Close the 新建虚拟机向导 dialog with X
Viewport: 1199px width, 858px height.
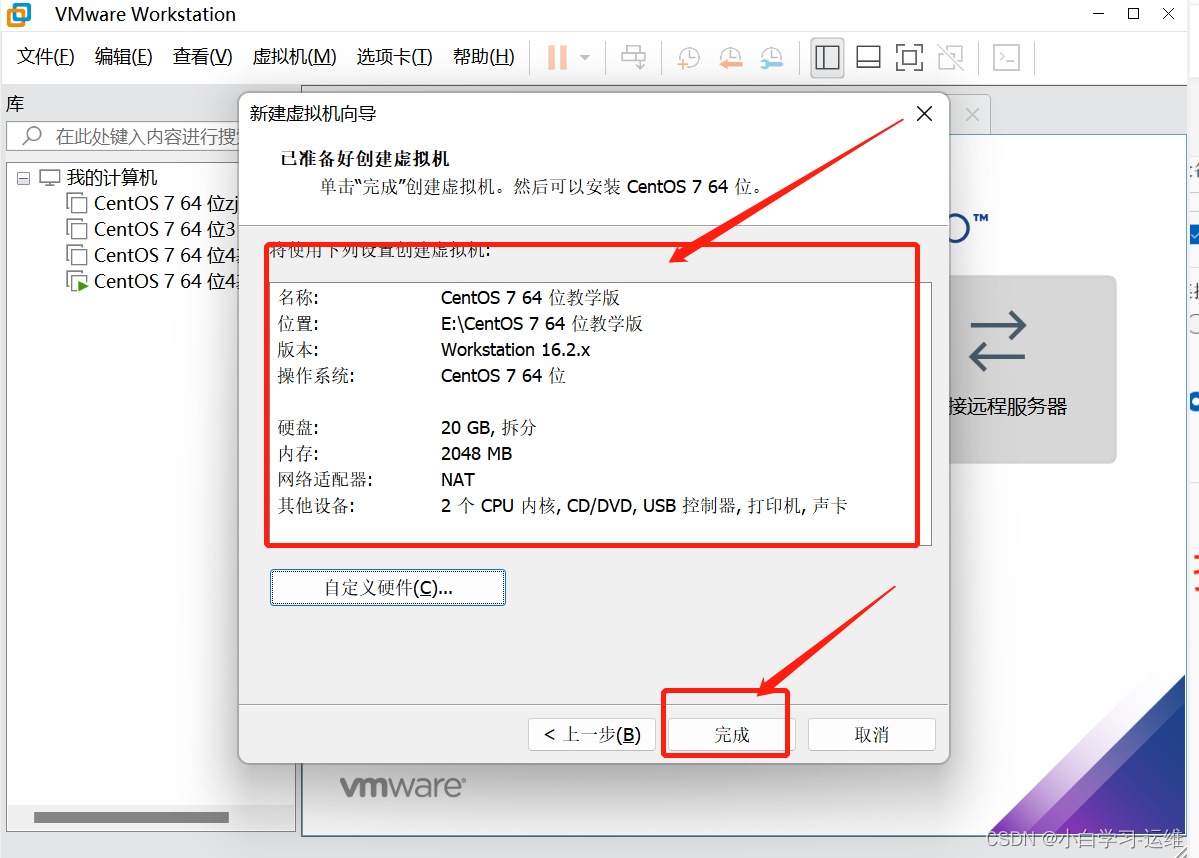[924, 114]
